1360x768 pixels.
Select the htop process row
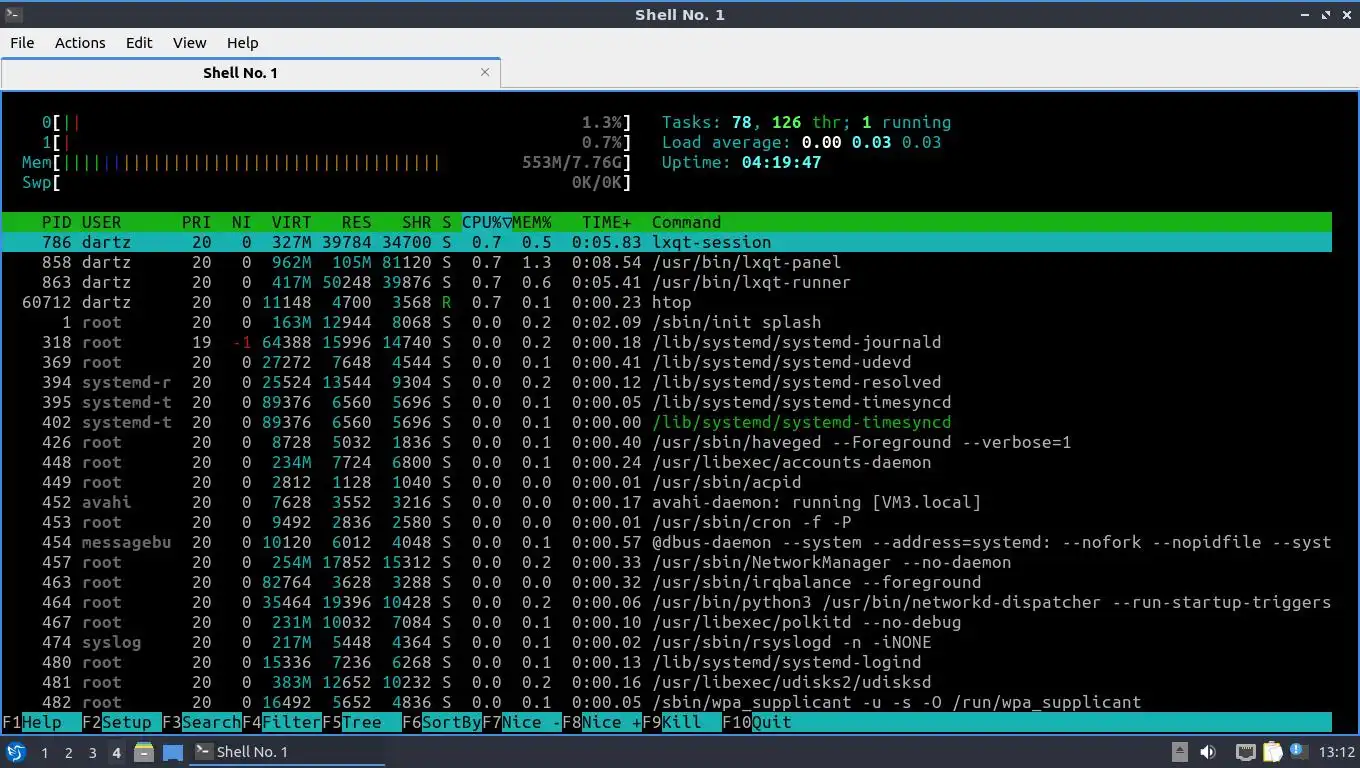click(667, 302)
